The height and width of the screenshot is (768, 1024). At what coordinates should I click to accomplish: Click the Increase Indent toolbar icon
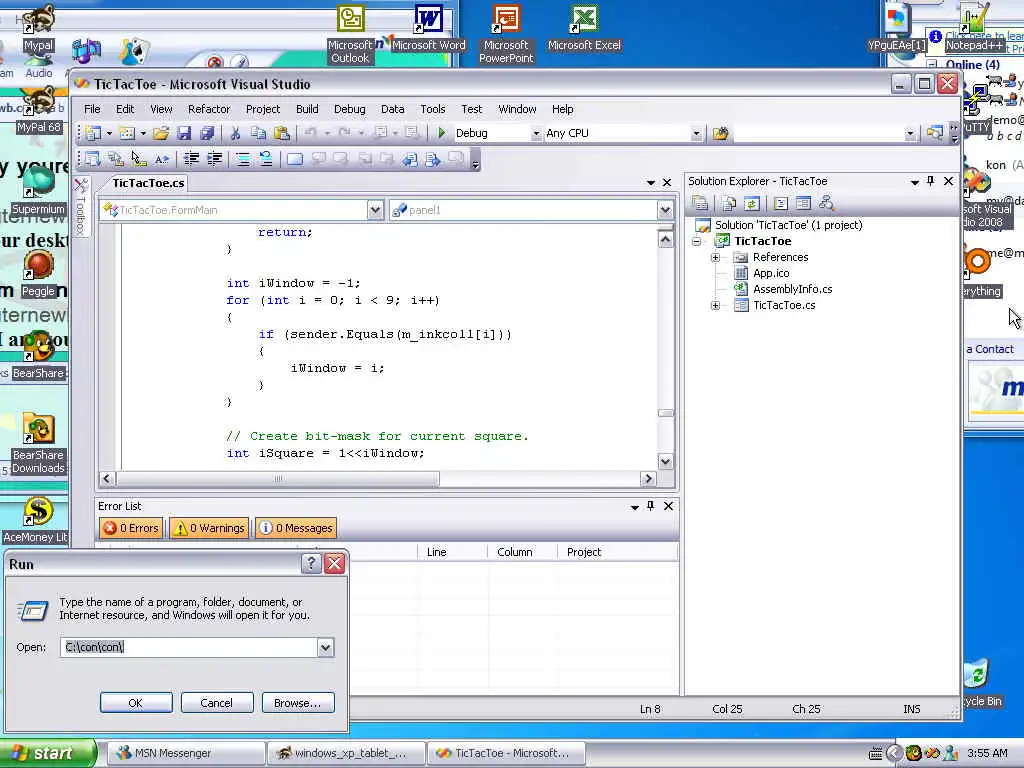point(214,159)
